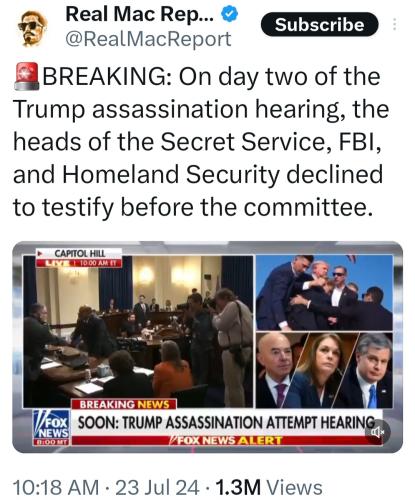Click the 23 Jul 24 date
Screen dimensions: 415x500
[157, 487]
